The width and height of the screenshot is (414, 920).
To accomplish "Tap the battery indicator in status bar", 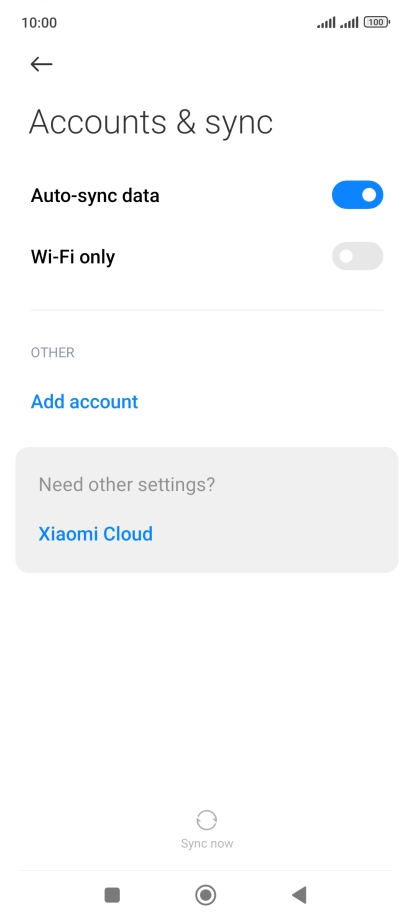I will 376,22.
